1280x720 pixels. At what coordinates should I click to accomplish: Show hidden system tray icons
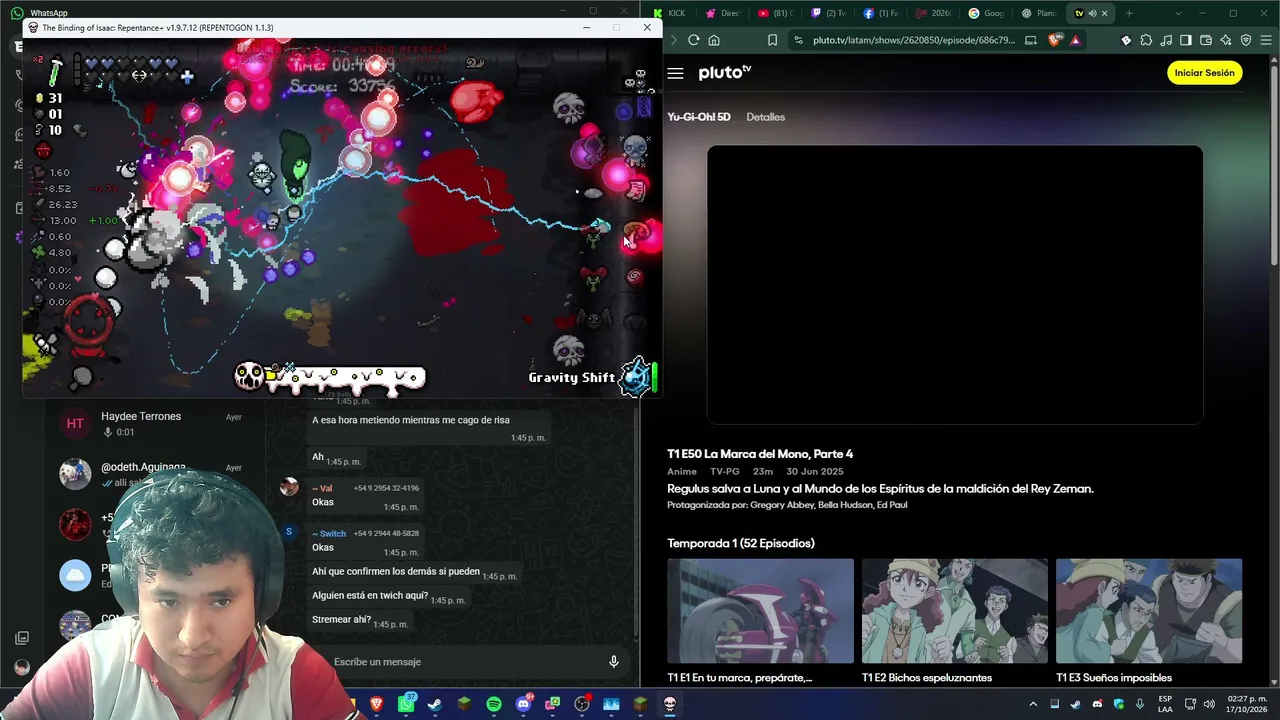[x=1033, y=704]
